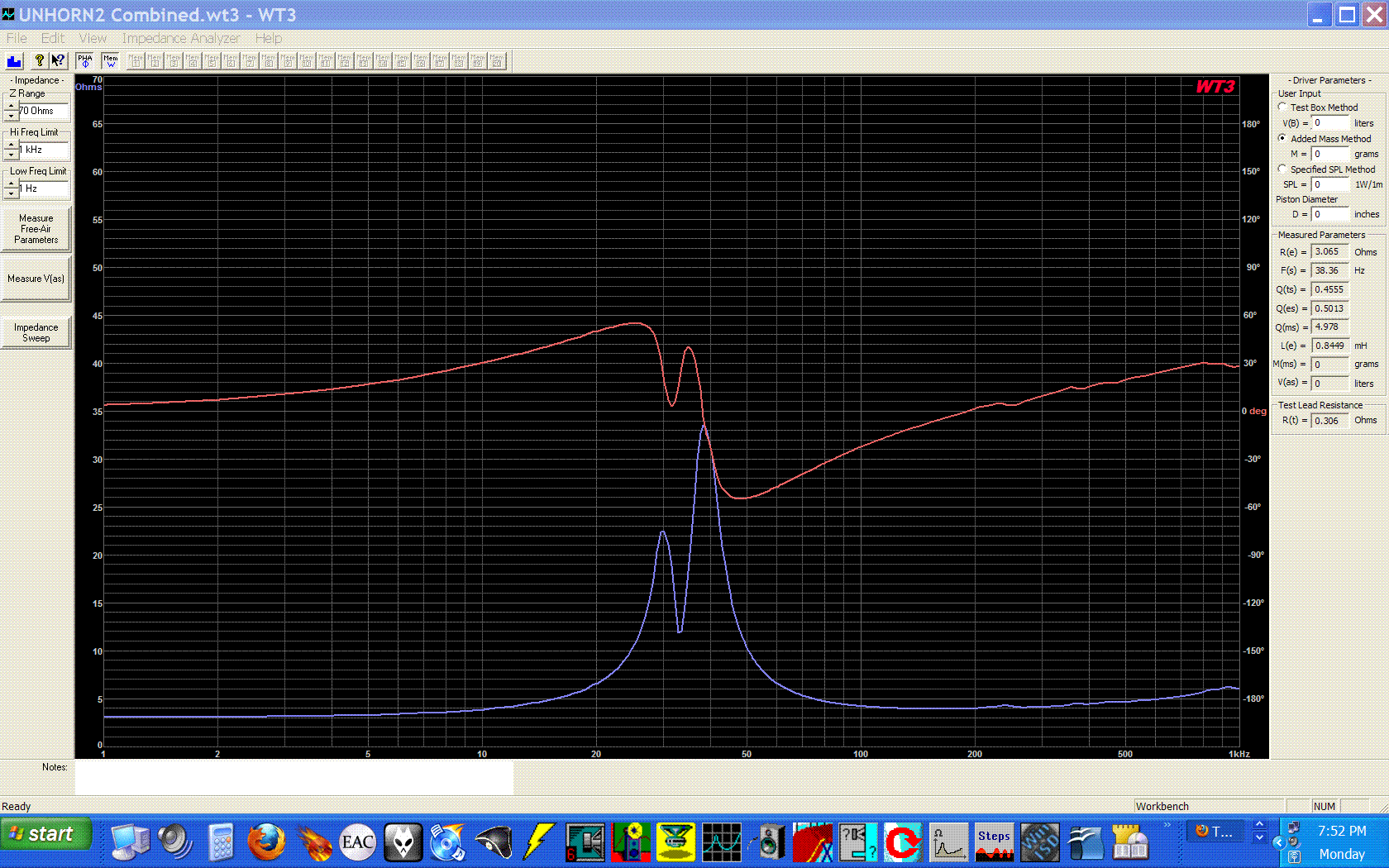Click the R(e) measured value 3.065
This screenshot has height=868, width=1389.
point(1330,252)
